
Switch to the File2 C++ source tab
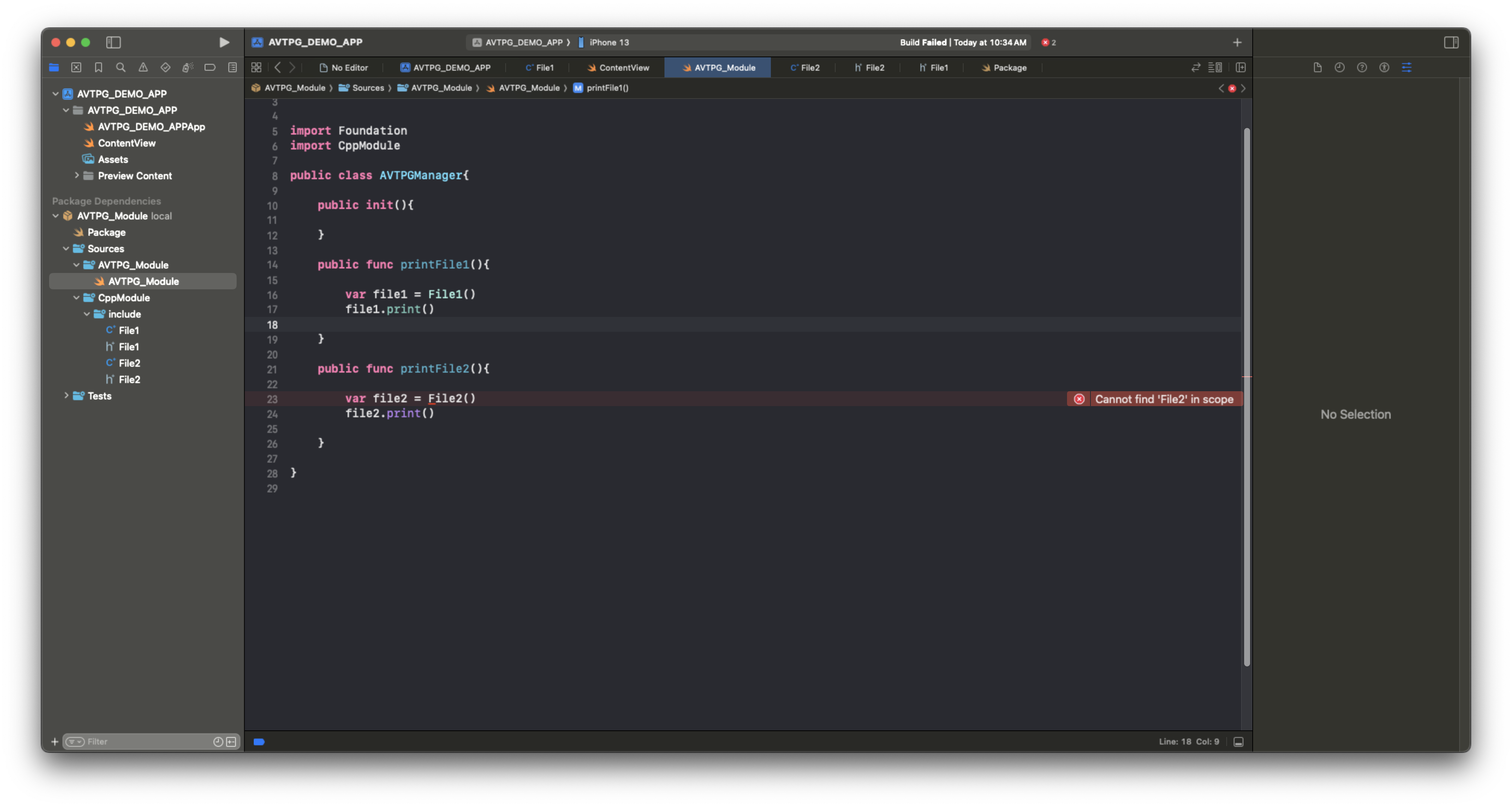coord(805,67)
